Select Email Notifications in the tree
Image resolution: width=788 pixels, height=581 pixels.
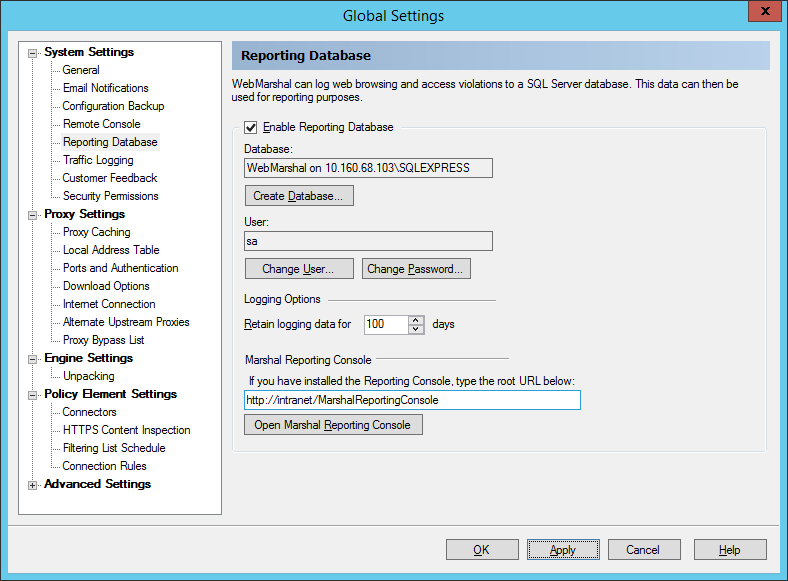click(105, 88)
